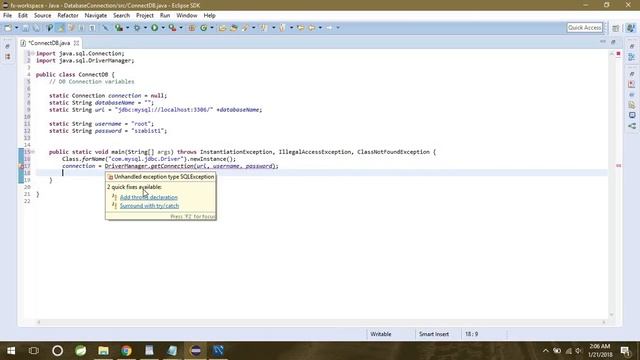Click the editor vertical scrollbar
Image resolution: width=640 pixels, height=360 pixels.
pyautogui.click(x=611, y=184)
